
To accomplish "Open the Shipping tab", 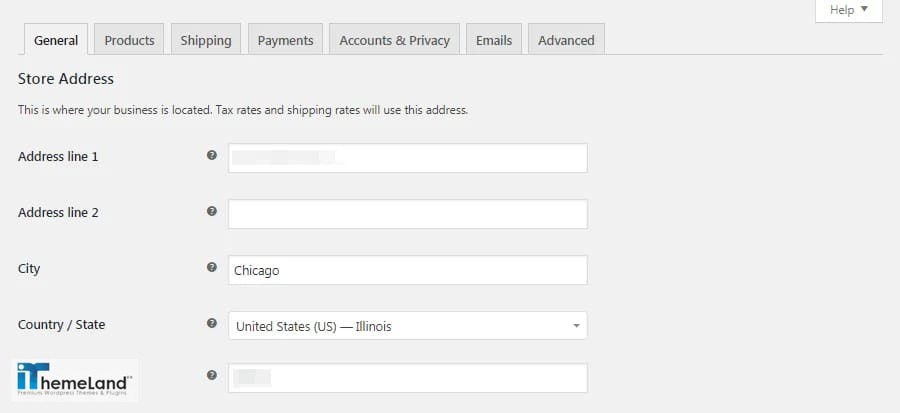I will (205, 40).
